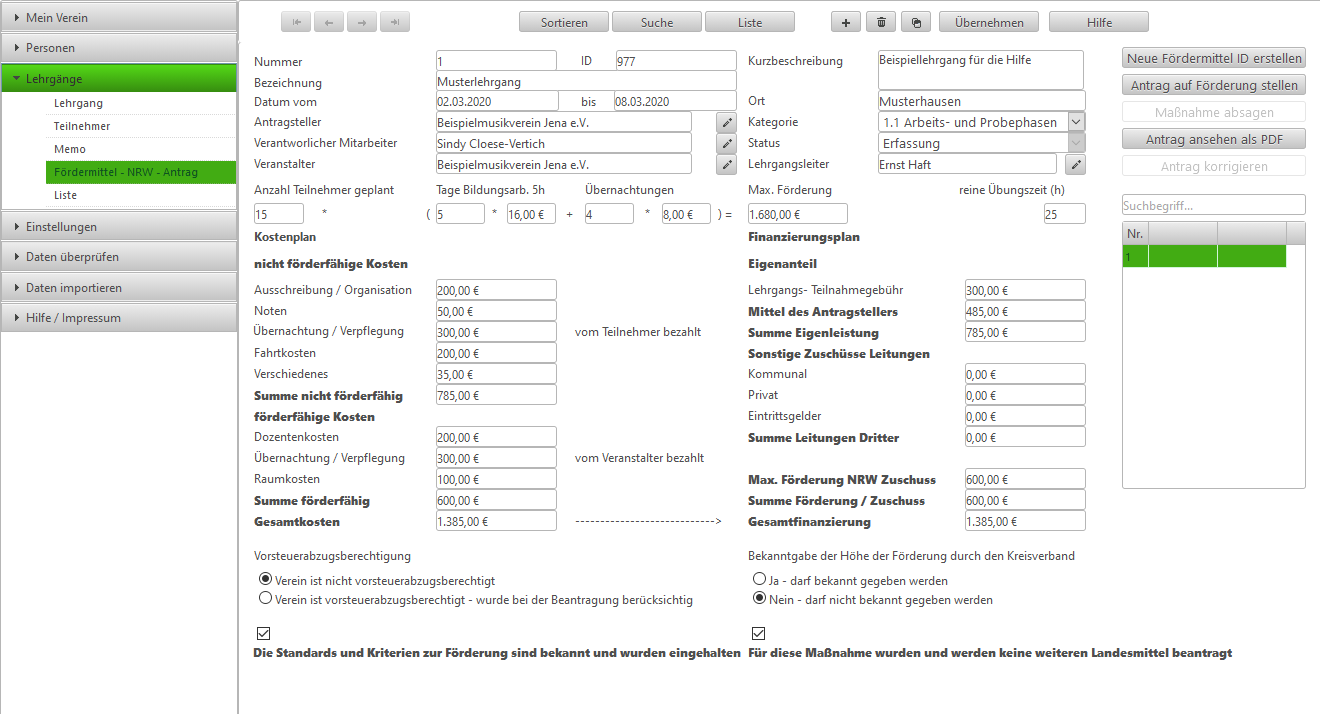Click the Suchbegriff search field

pos(1214,205)
